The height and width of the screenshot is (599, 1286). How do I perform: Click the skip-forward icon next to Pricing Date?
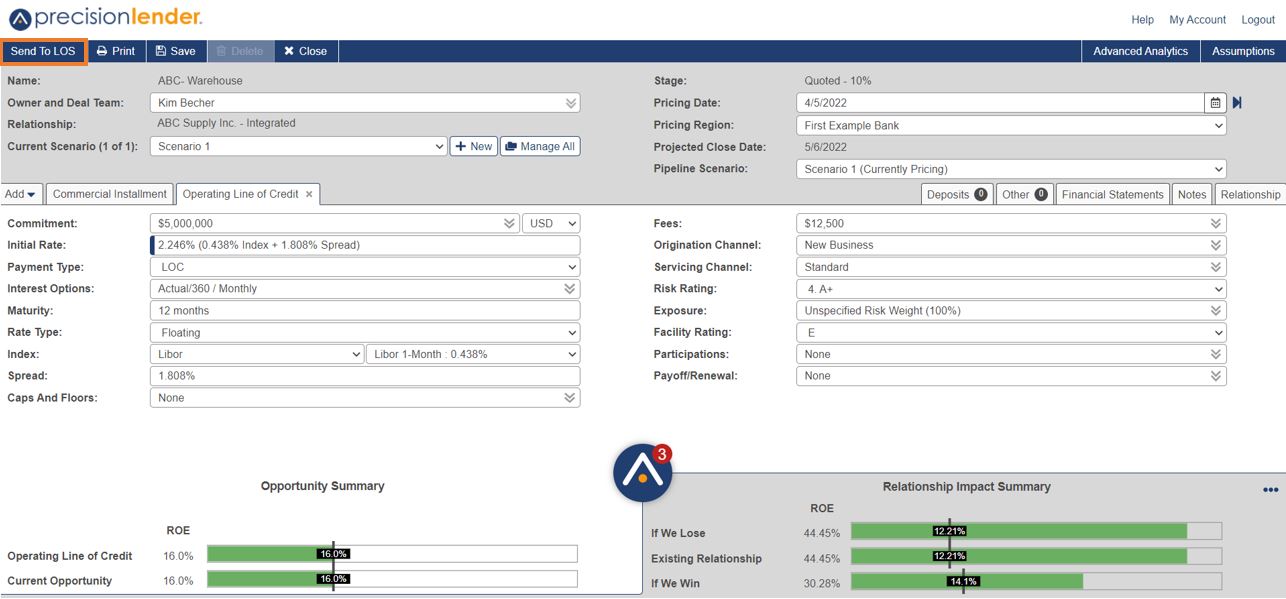tap(1237, 102)
